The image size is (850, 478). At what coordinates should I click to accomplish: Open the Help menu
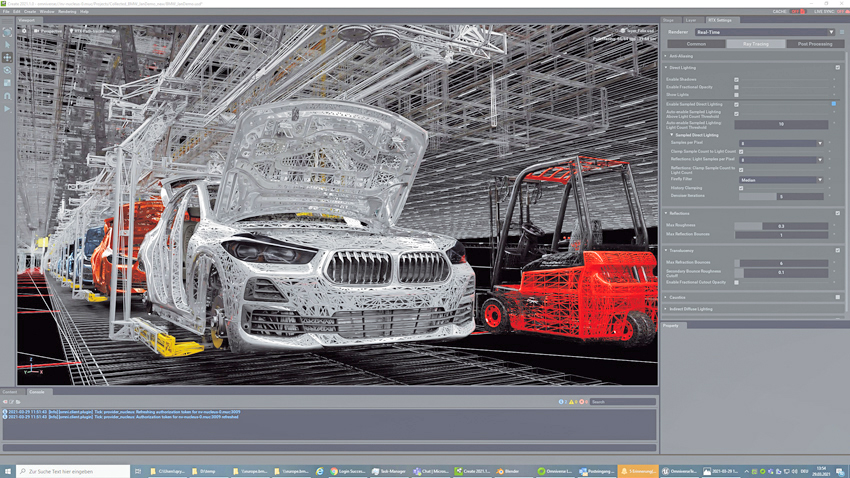[x=84, y=11]
